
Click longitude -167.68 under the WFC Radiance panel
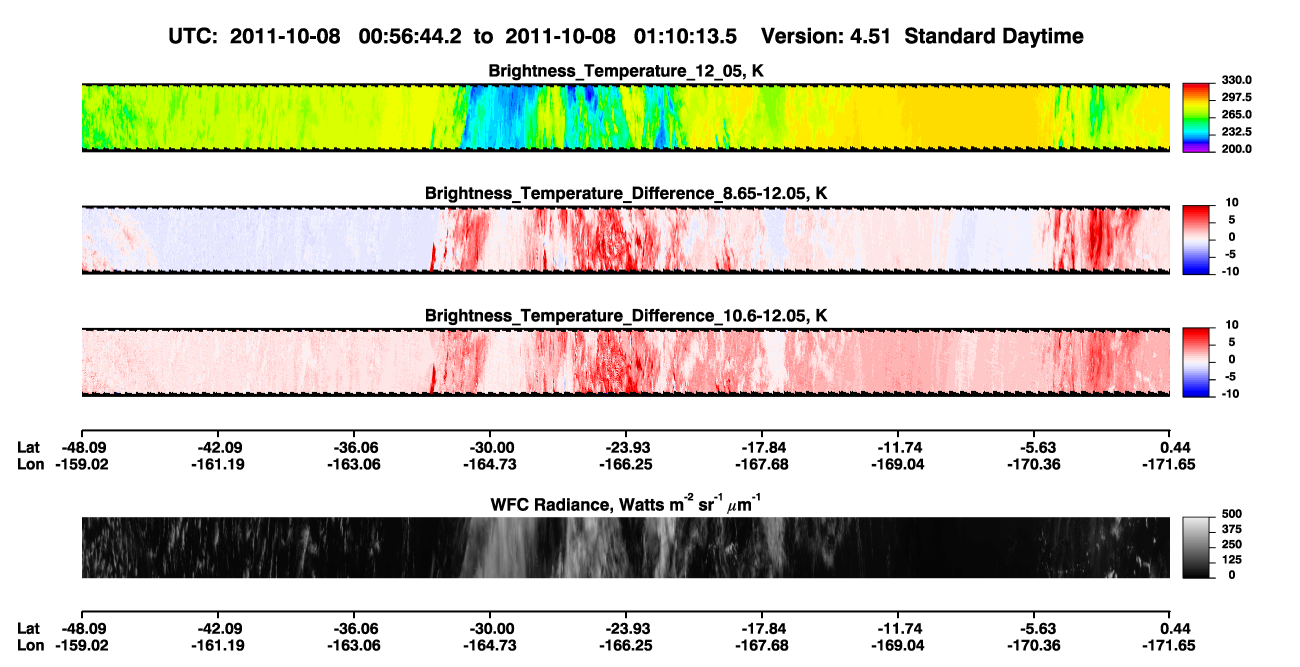(762, 646)
